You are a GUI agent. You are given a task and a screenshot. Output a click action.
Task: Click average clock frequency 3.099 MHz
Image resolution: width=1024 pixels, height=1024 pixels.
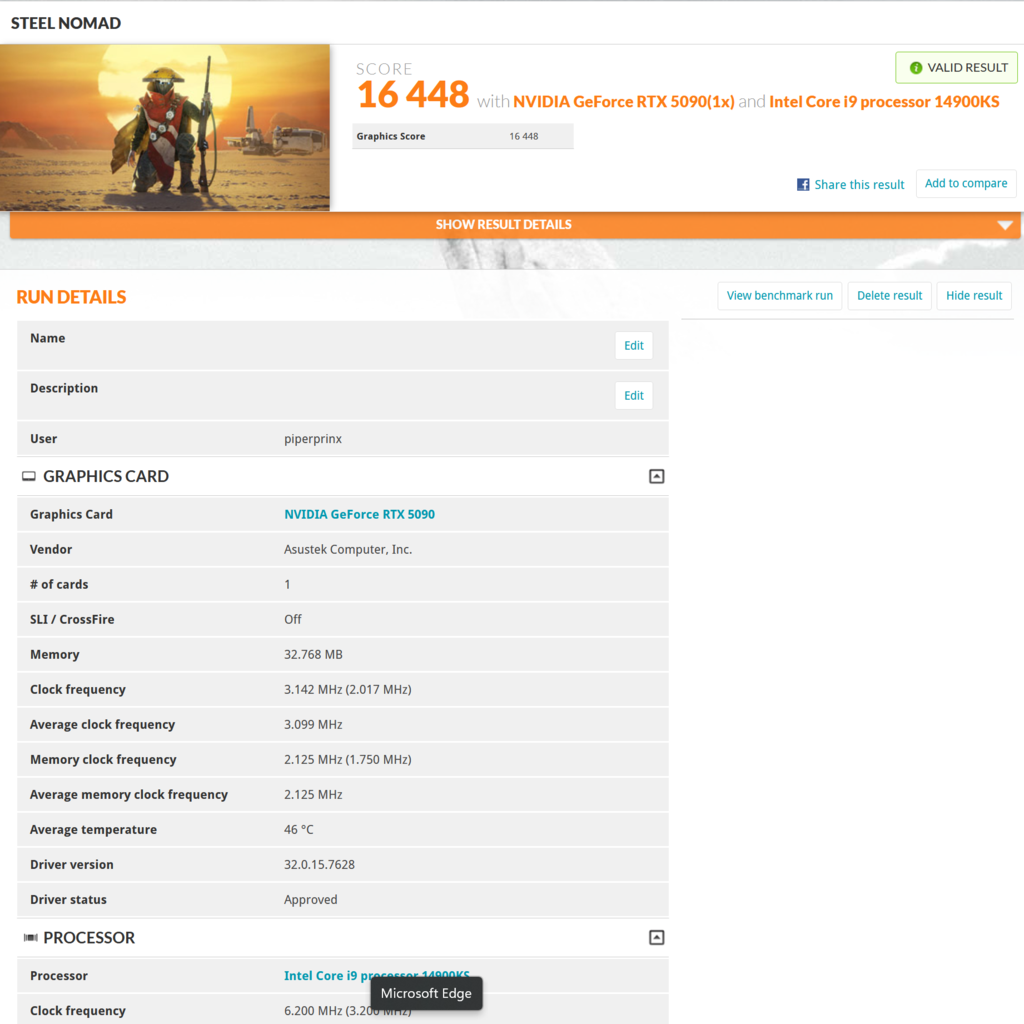313,725
